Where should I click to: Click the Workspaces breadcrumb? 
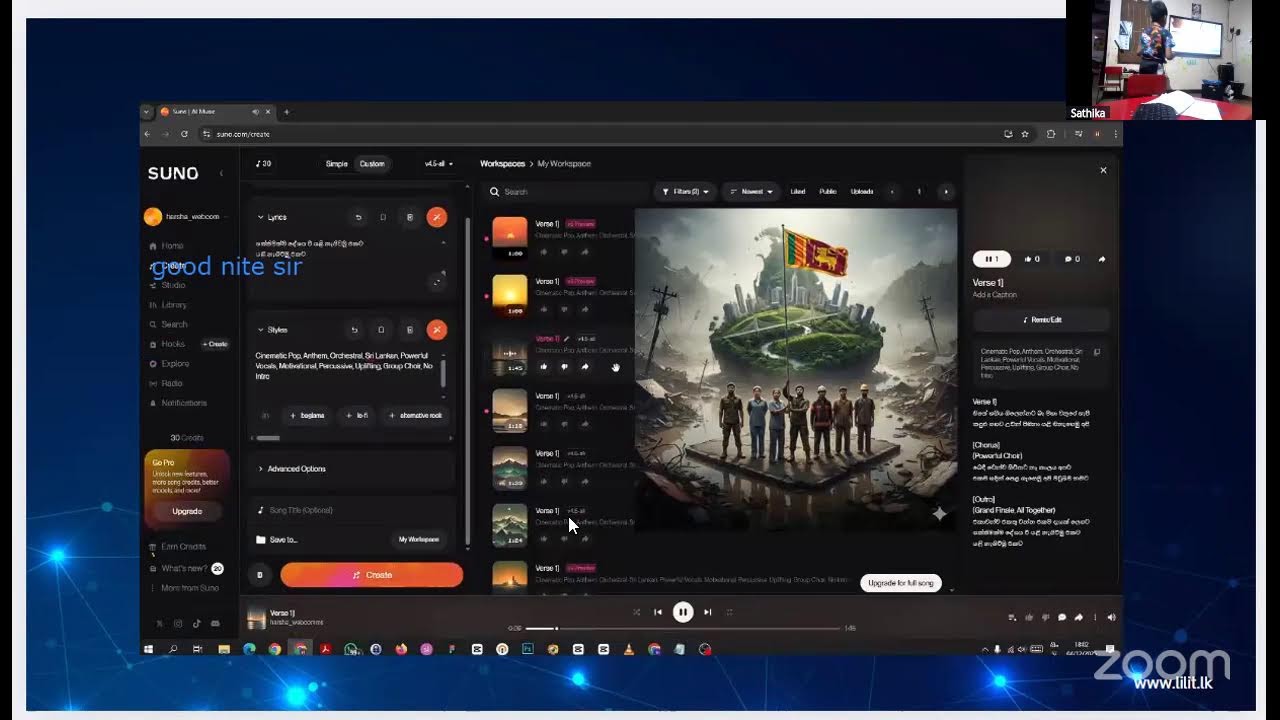pos(502,164)
